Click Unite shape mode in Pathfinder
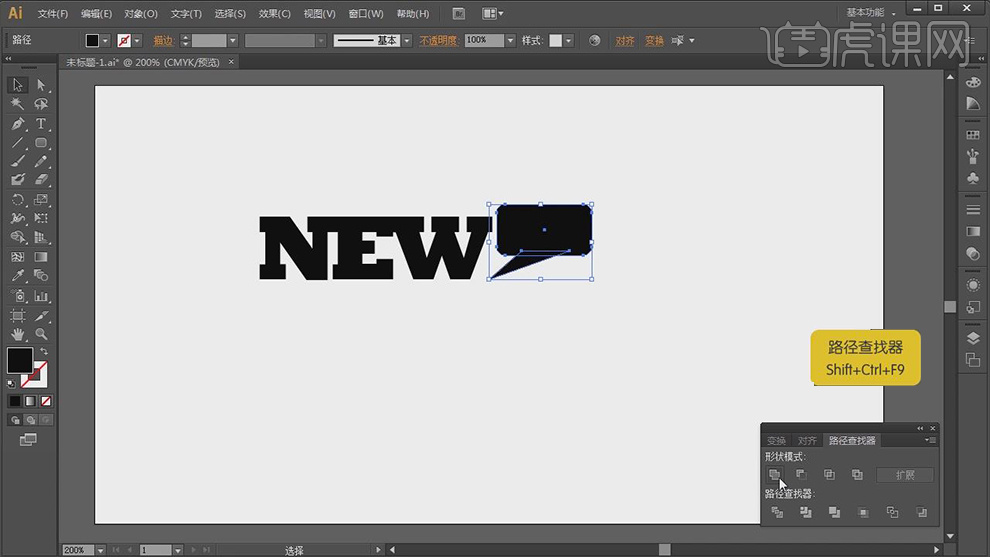The height and width of the screenshot is (557, 990). (774, 475)
